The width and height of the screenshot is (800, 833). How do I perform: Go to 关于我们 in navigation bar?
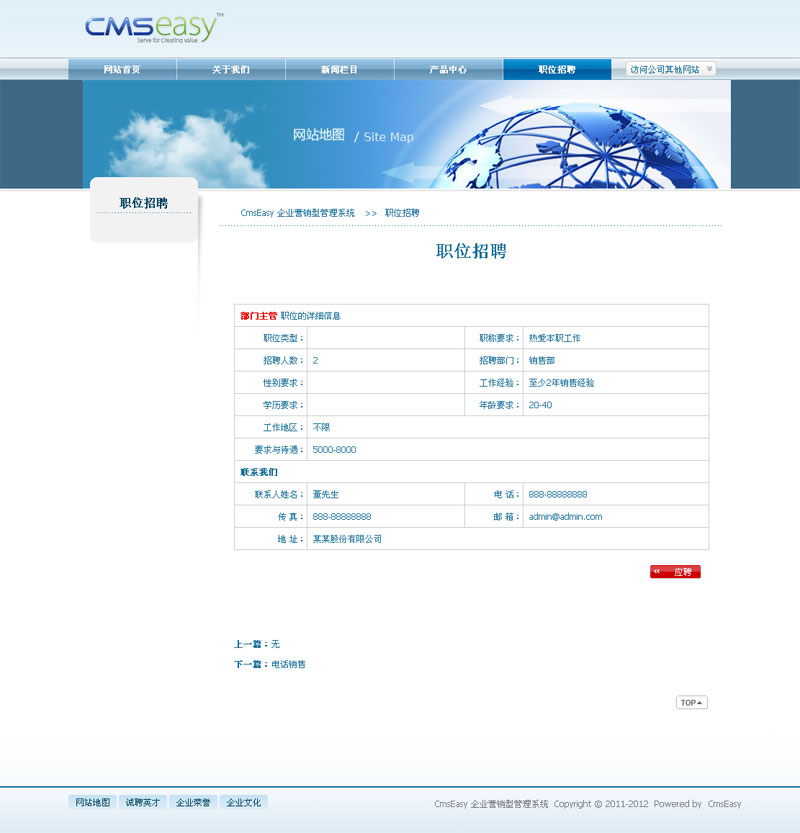click(x=231, y=70)
